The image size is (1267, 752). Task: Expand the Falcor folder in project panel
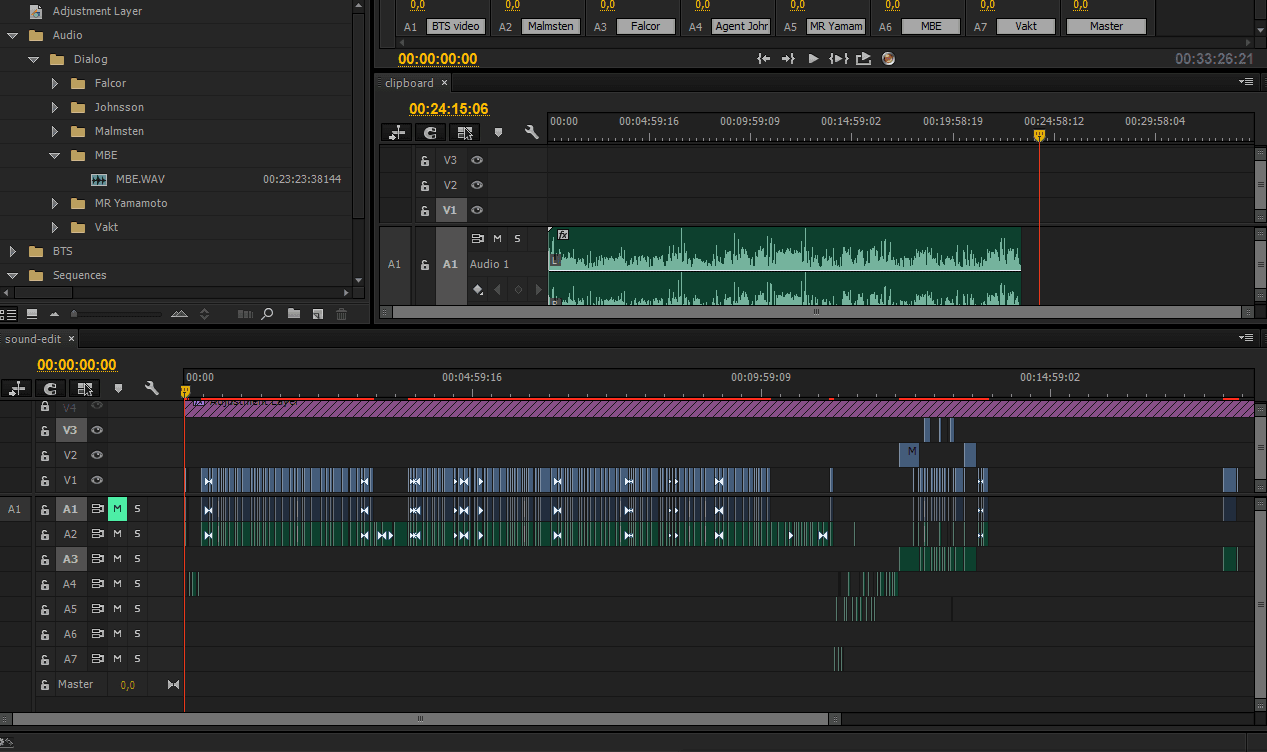click(x=55, y=83)
